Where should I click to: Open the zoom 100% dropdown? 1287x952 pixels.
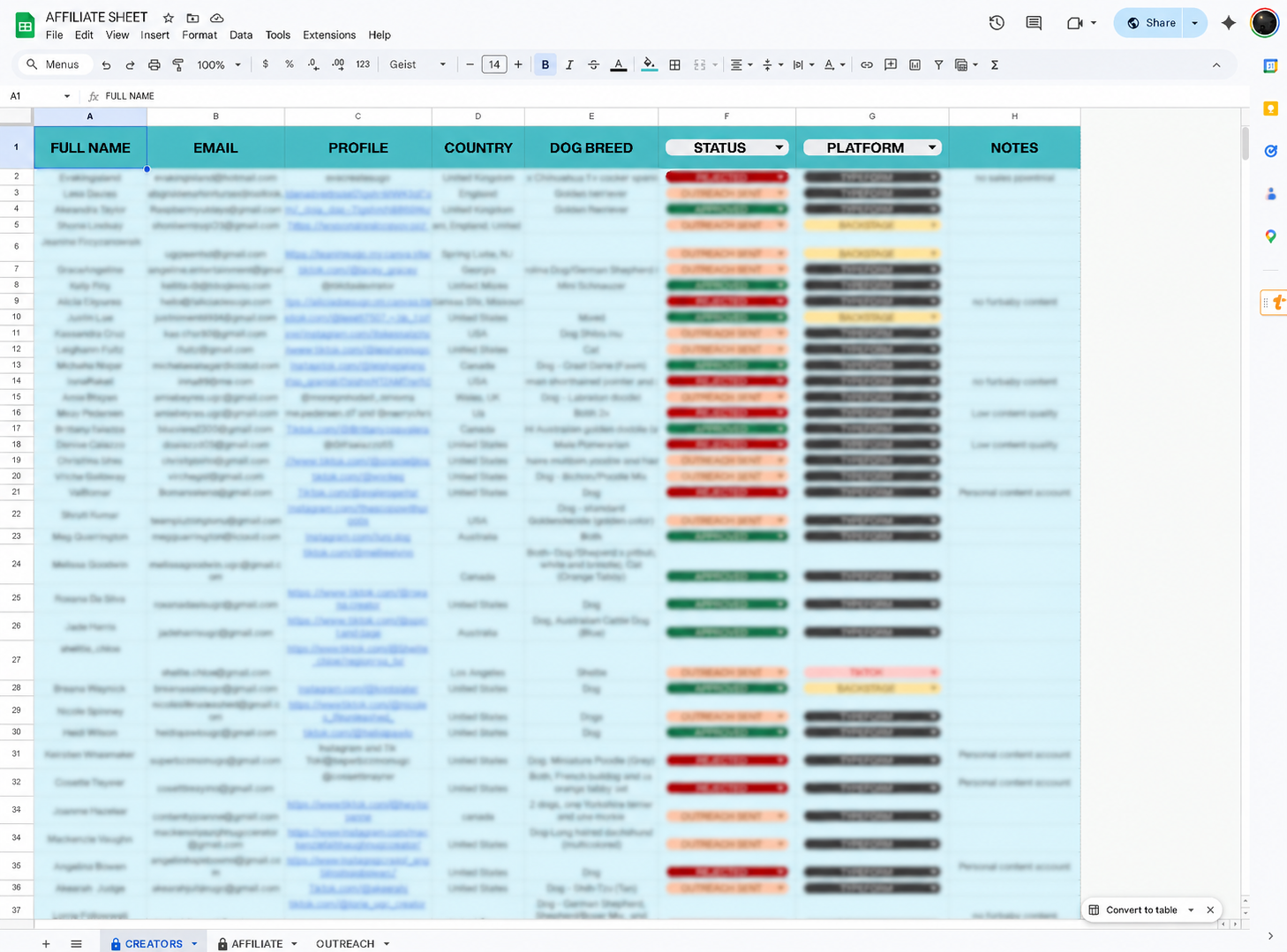click(219, 64)
